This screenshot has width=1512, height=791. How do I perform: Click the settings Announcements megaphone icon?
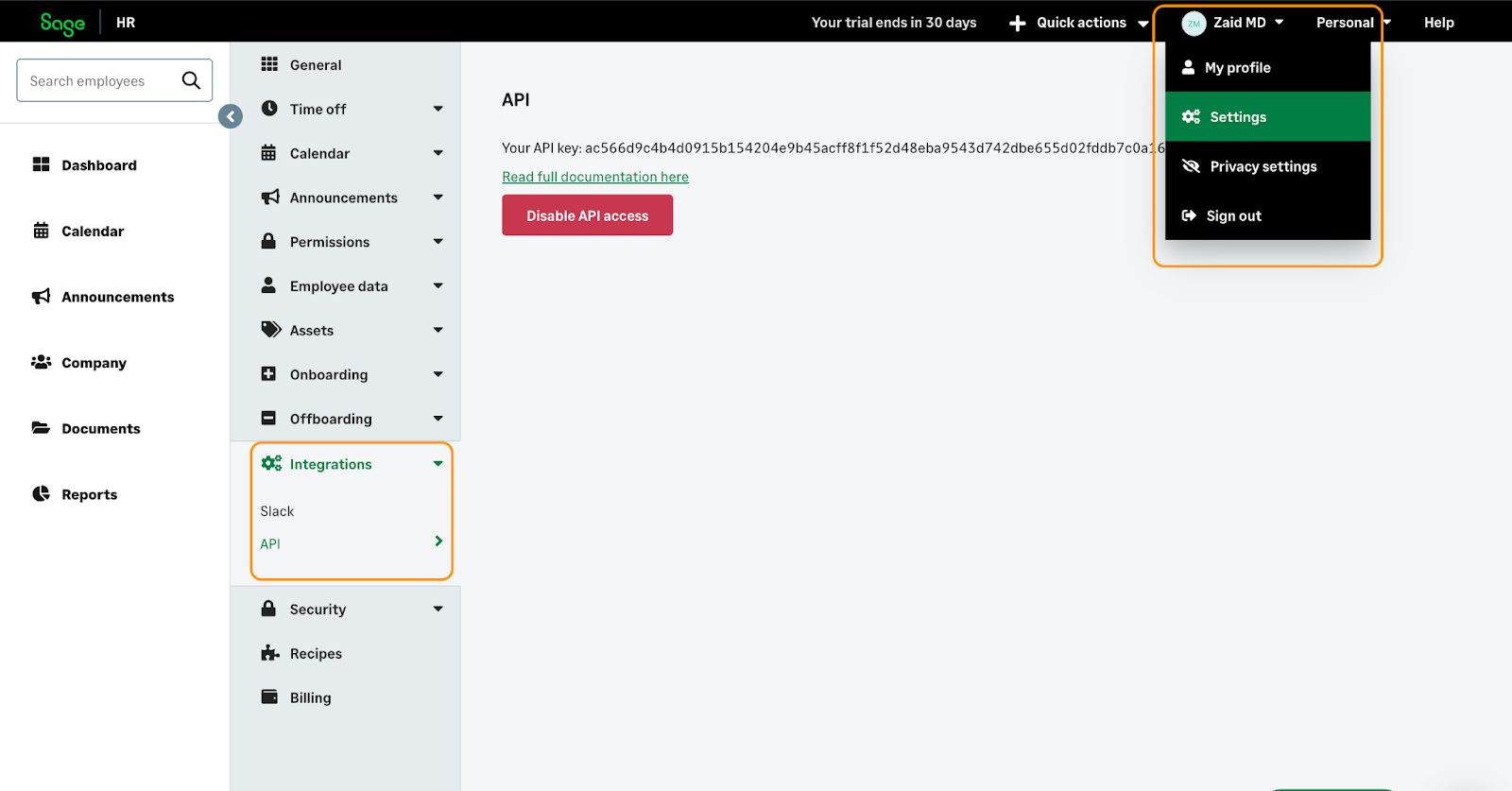(x=270, y=197)
